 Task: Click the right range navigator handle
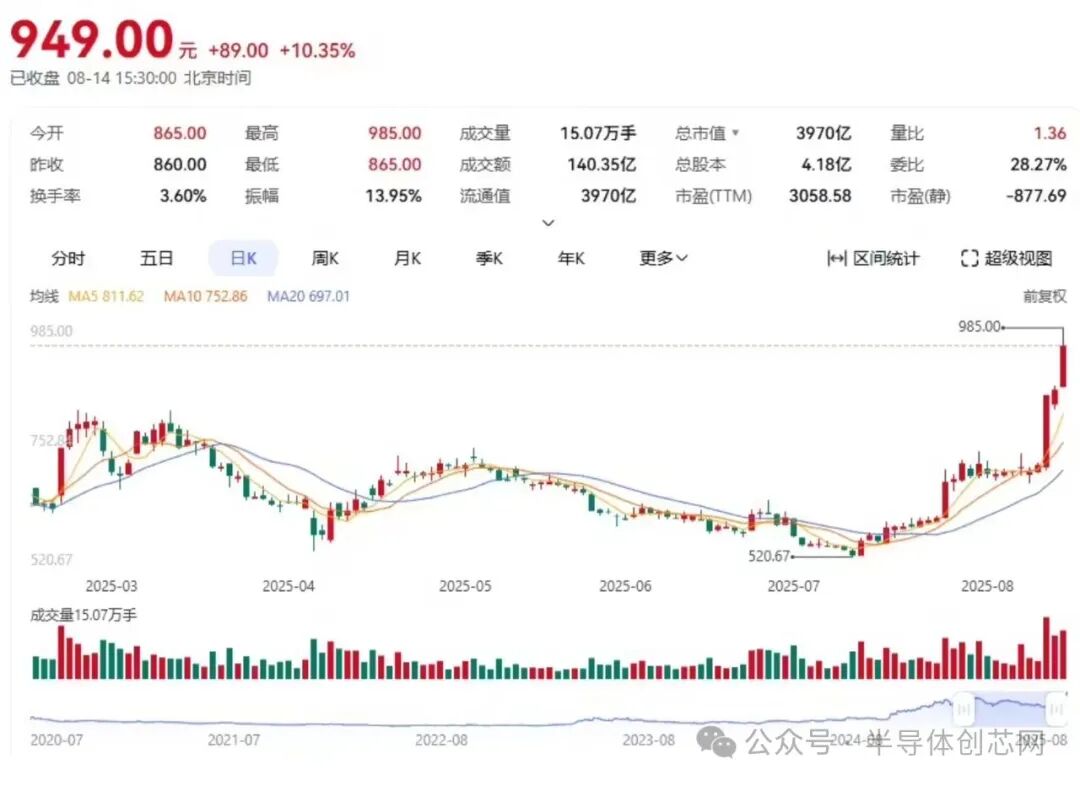(x=1055, y=708)
